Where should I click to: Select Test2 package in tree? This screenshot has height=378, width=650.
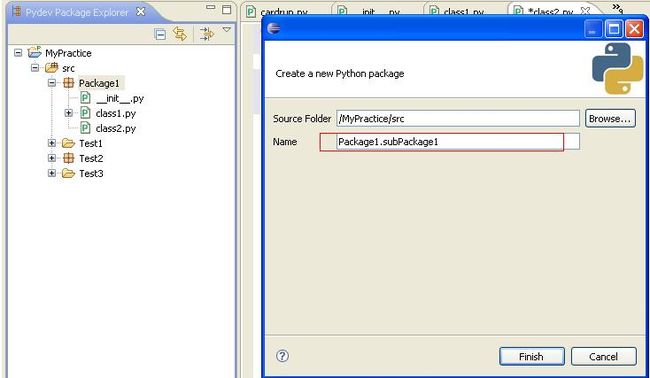(91, 158)
